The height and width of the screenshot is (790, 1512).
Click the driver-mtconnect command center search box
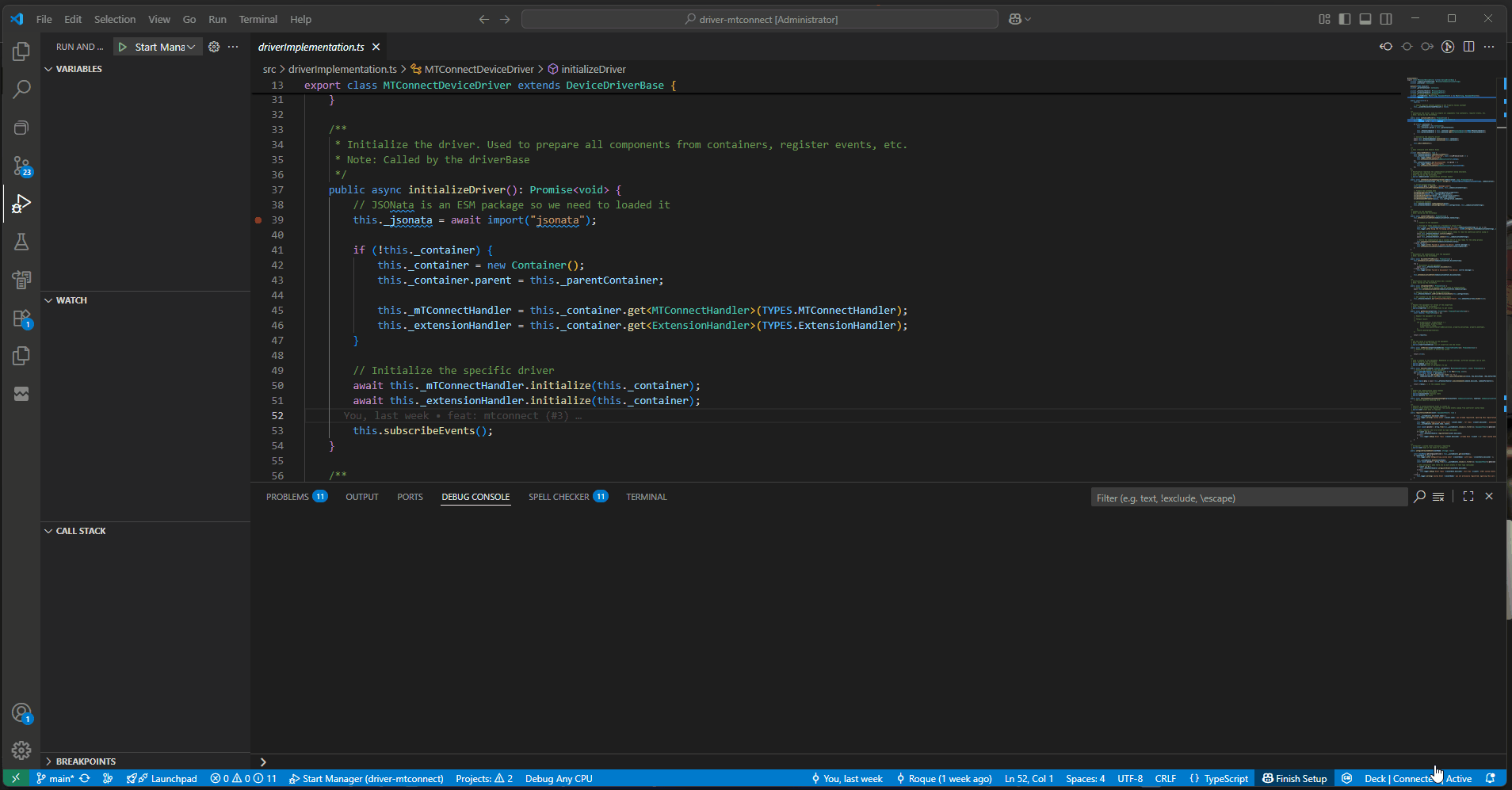pyautogui.click(x=760, y=19)
